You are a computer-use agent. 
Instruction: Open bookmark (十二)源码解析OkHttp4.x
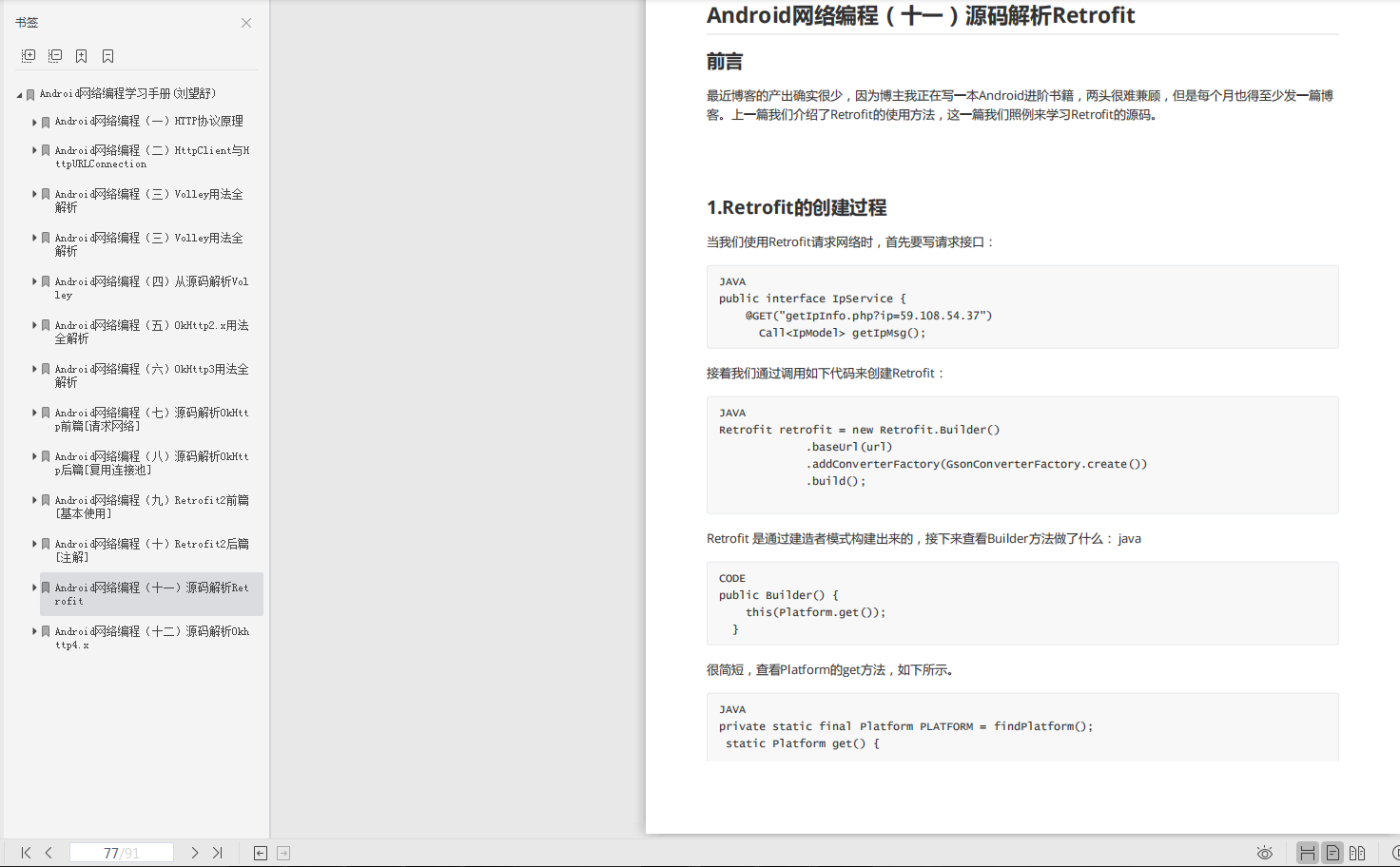point(151,638)
